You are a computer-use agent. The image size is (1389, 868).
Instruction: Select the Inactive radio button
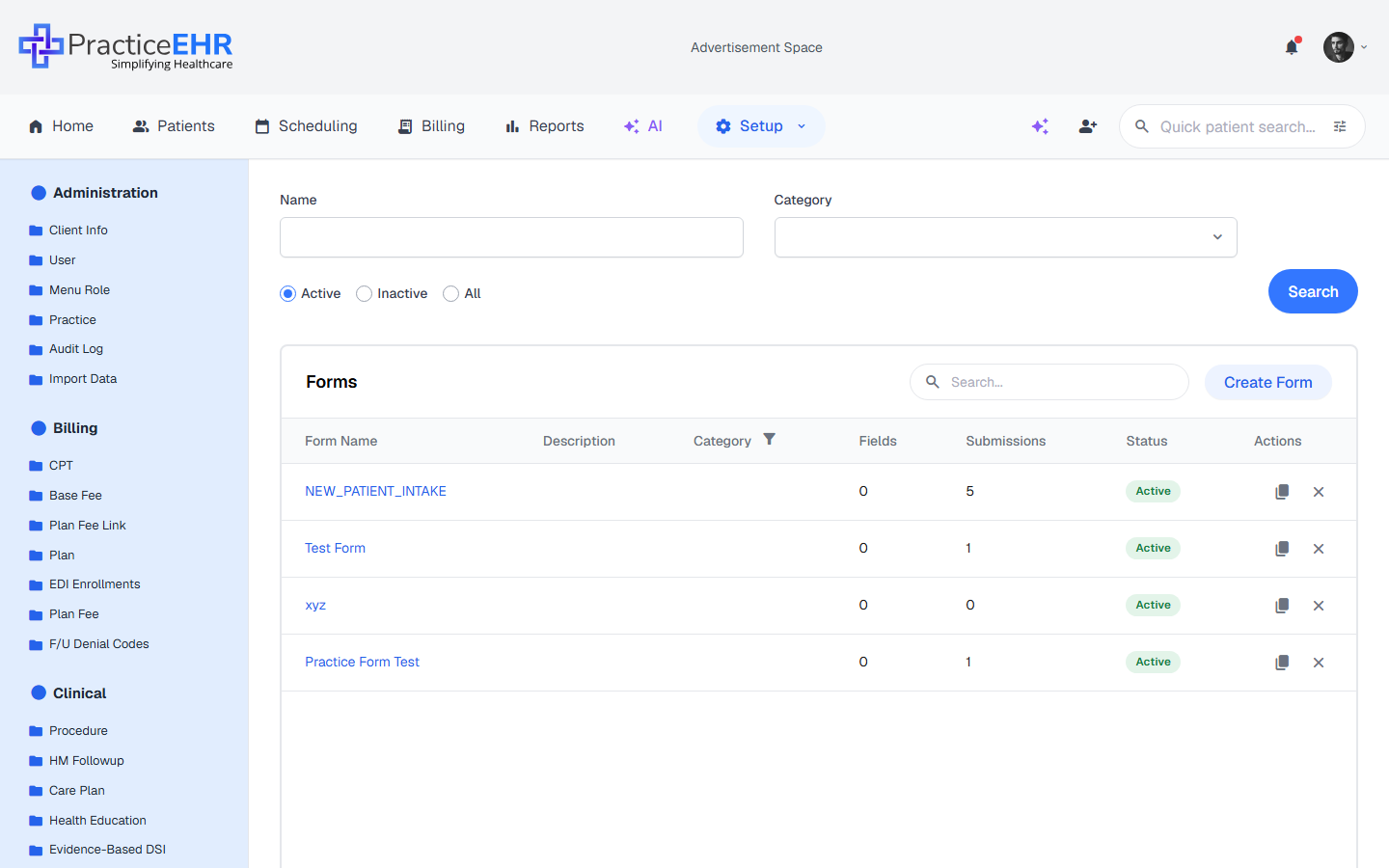pyautogui.click(x=364, y=294)
